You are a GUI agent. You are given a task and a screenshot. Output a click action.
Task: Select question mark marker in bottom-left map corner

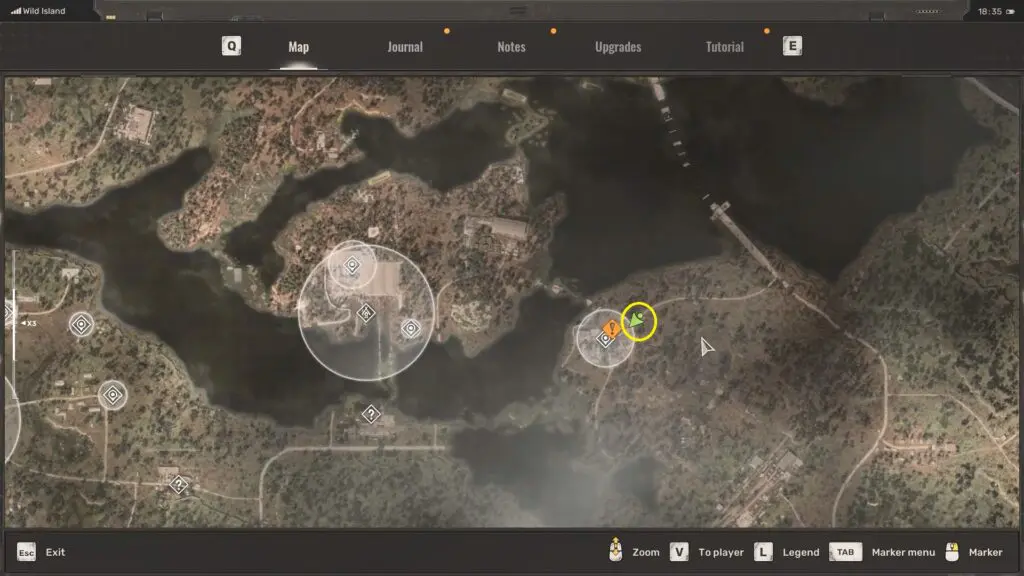(179, 484)
